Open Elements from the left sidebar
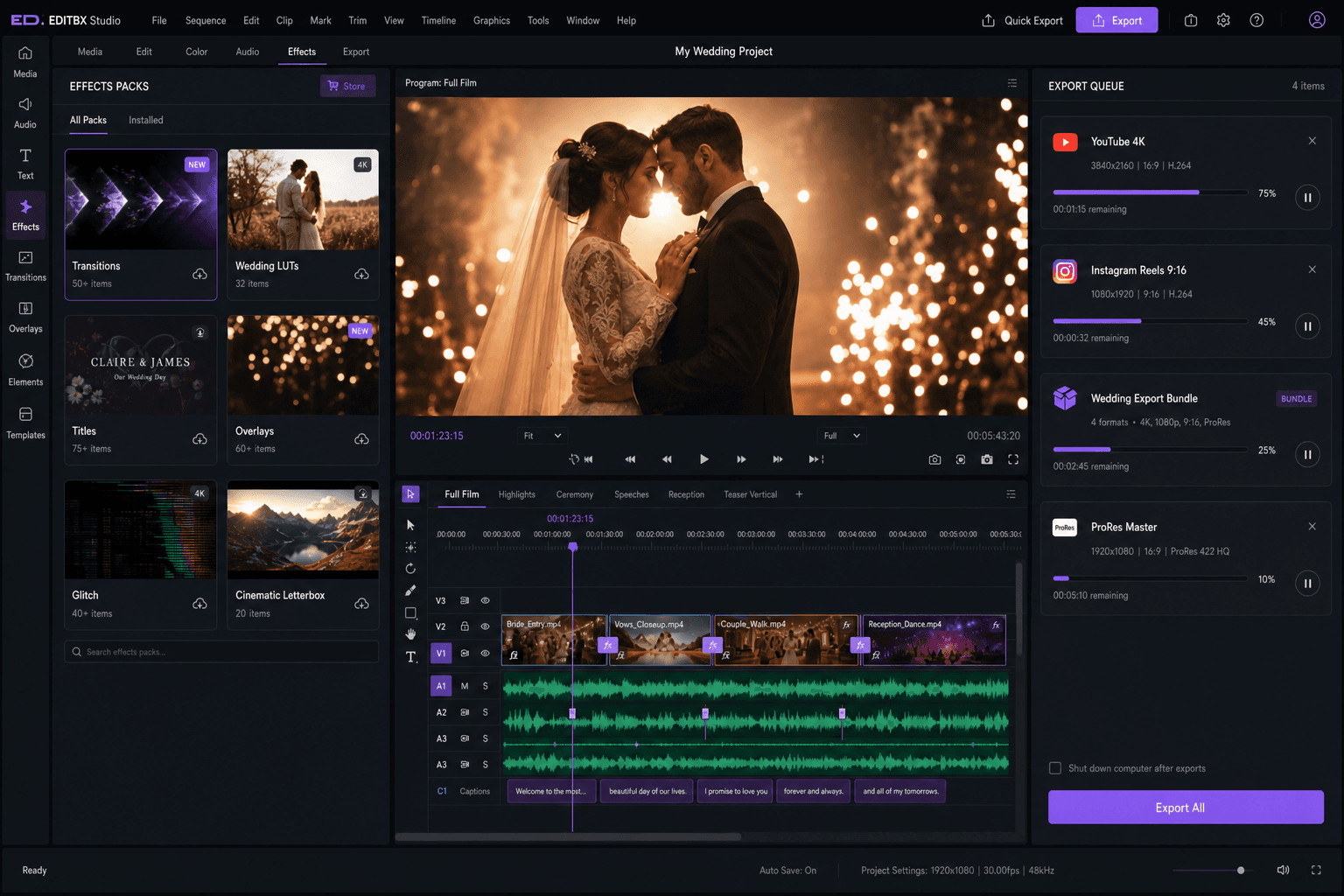This screenshot has width=1344, height=896. point(25,370)
